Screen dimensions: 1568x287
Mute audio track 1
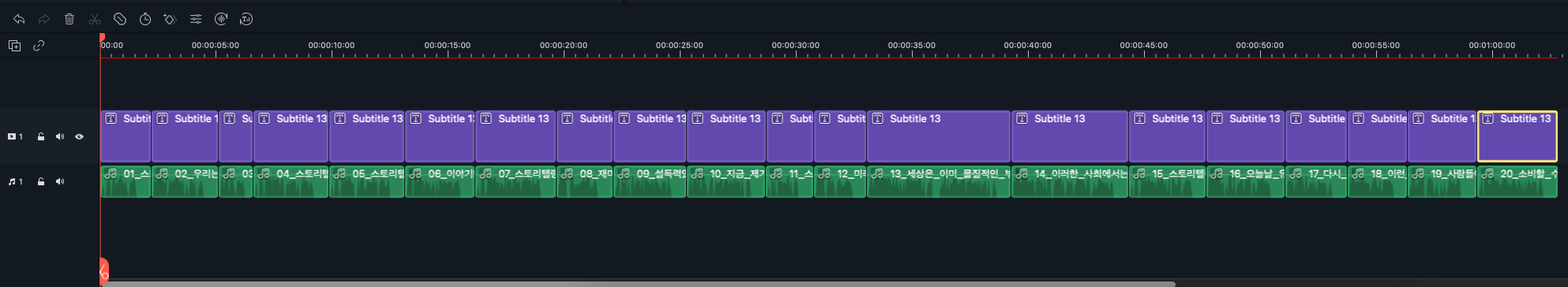tap(60, 181)
